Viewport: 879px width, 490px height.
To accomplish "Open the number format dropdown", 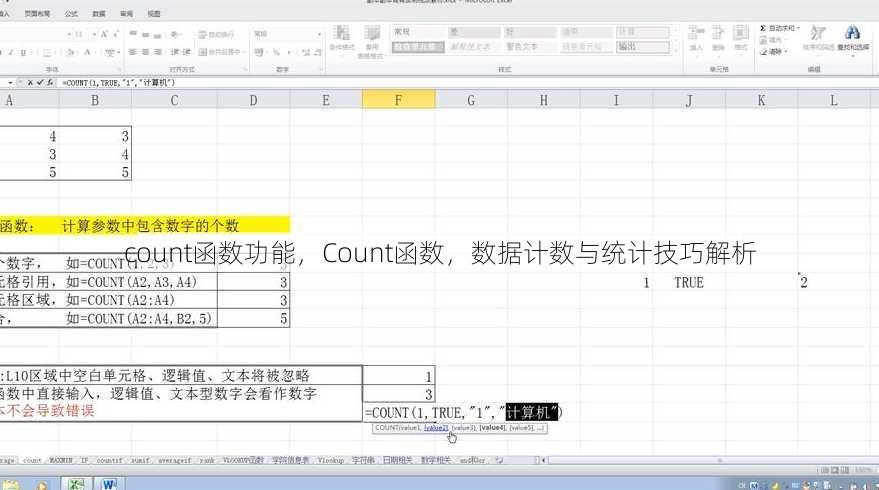I will (x=320, y=34).
